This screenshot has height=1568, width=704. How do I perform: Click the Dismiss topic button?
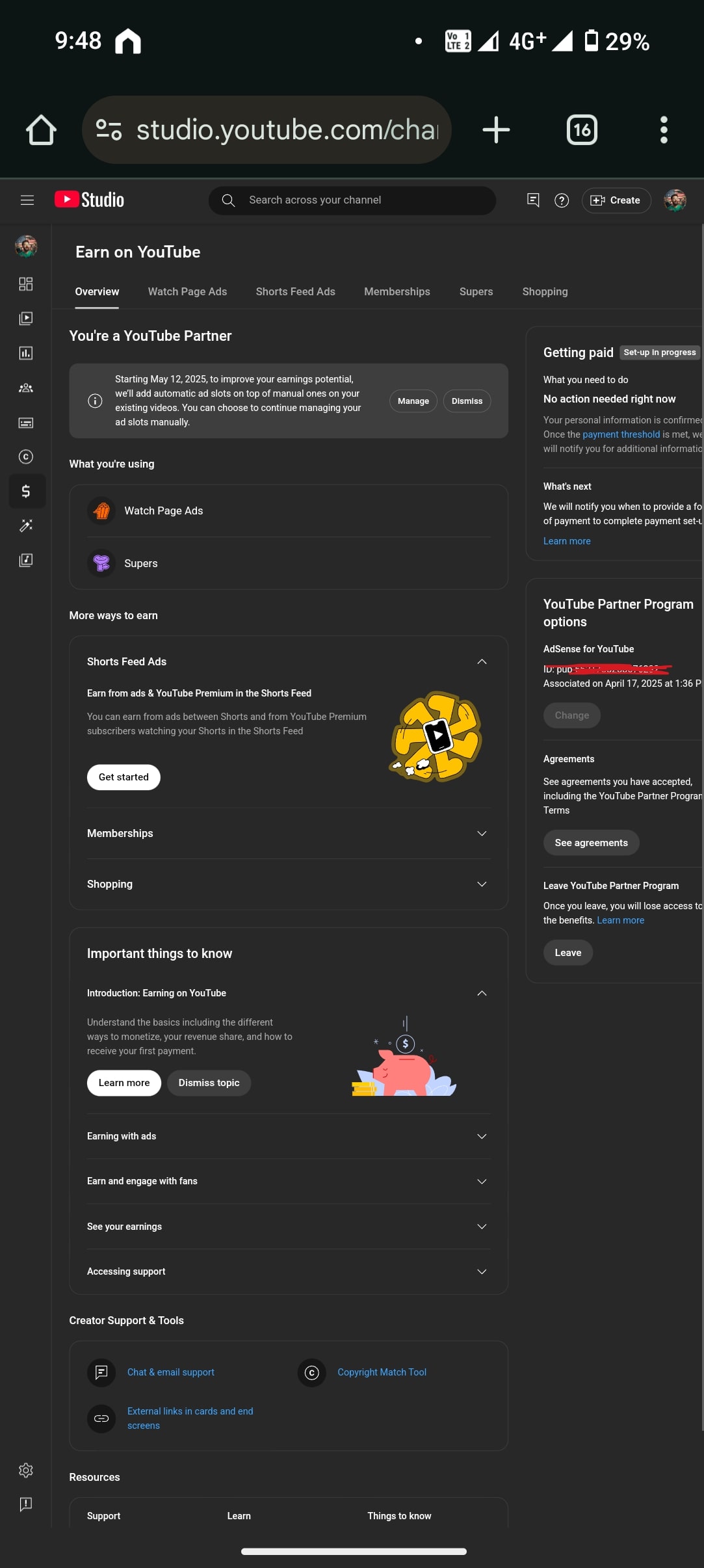coord(209,1083)
